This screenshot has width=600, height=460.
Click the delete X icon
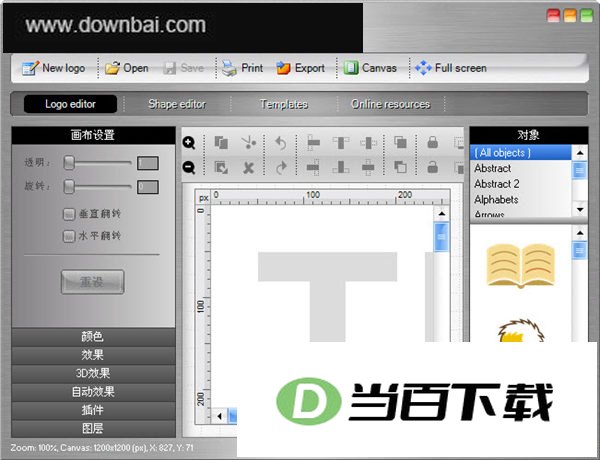(x=249, y=167)
